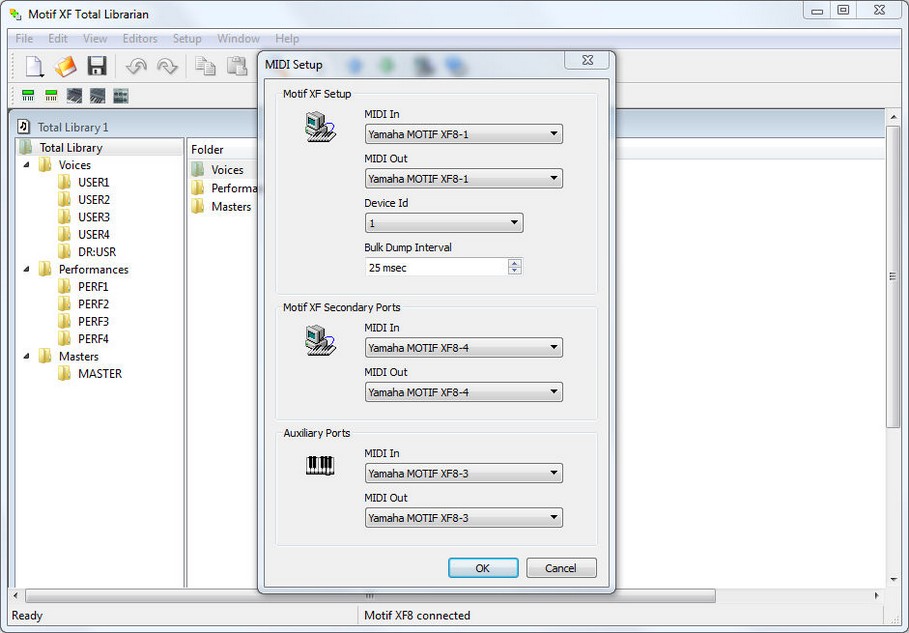Open the Setup menu

coord(187,38)
